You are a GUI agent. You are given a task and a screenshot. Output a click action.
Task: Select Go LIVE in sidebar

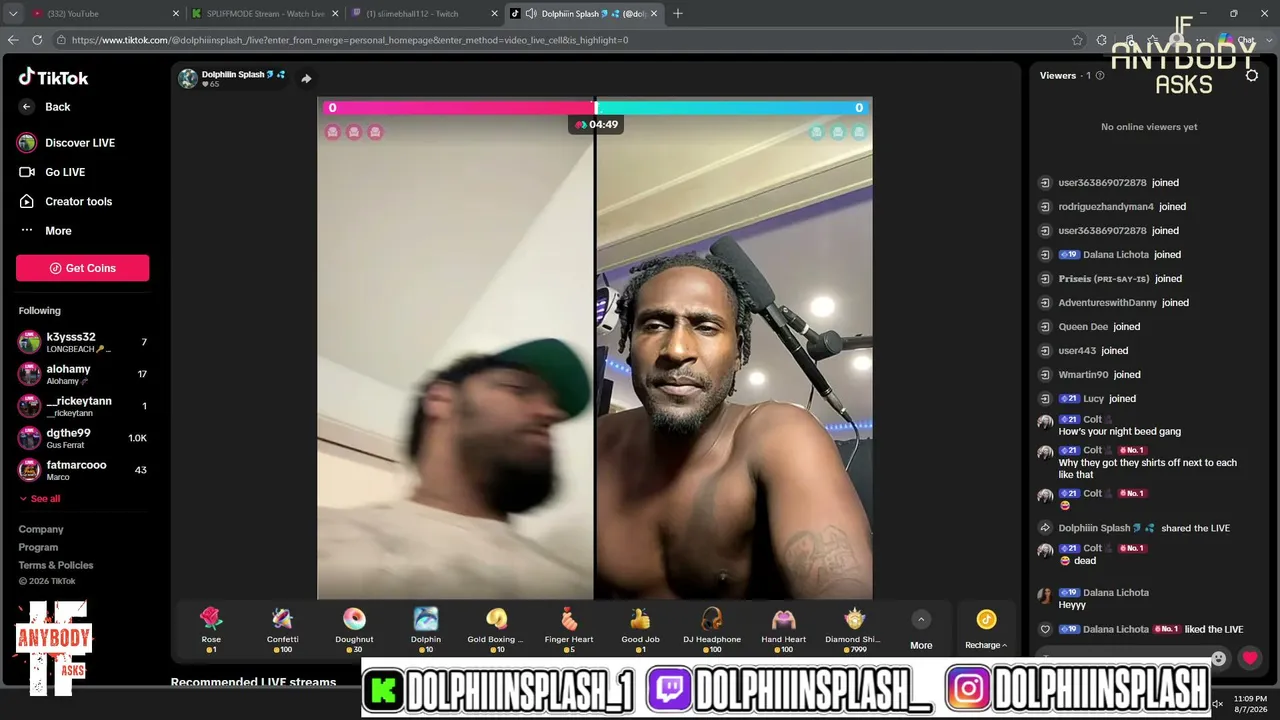(52, 172)
